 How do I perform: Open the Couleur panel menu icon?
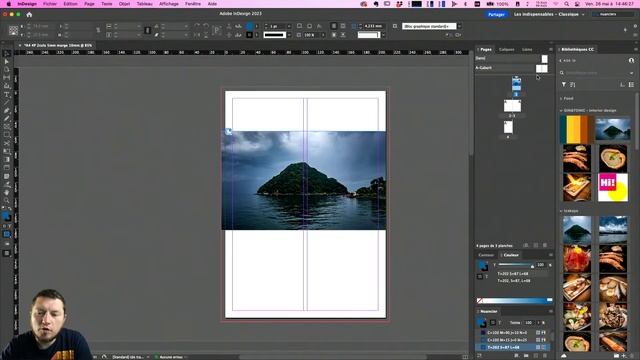point(551,255)
